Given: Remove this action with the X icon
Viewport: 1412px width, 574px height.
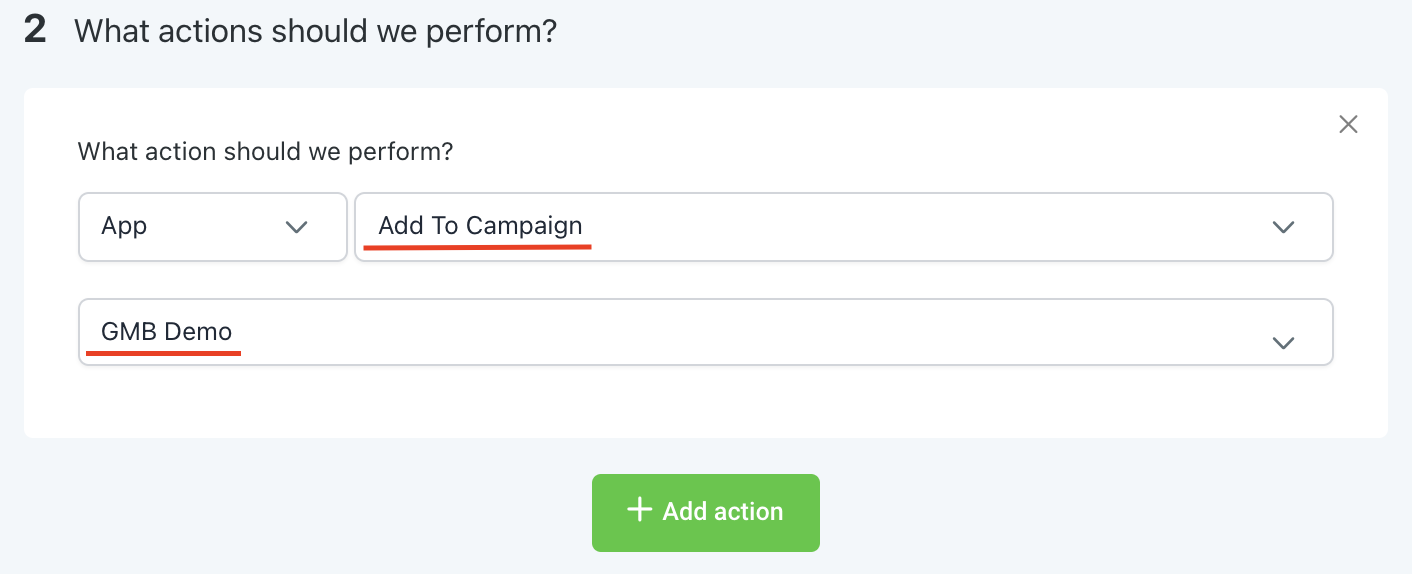Looking at the screenshot, I should 1348,125.
